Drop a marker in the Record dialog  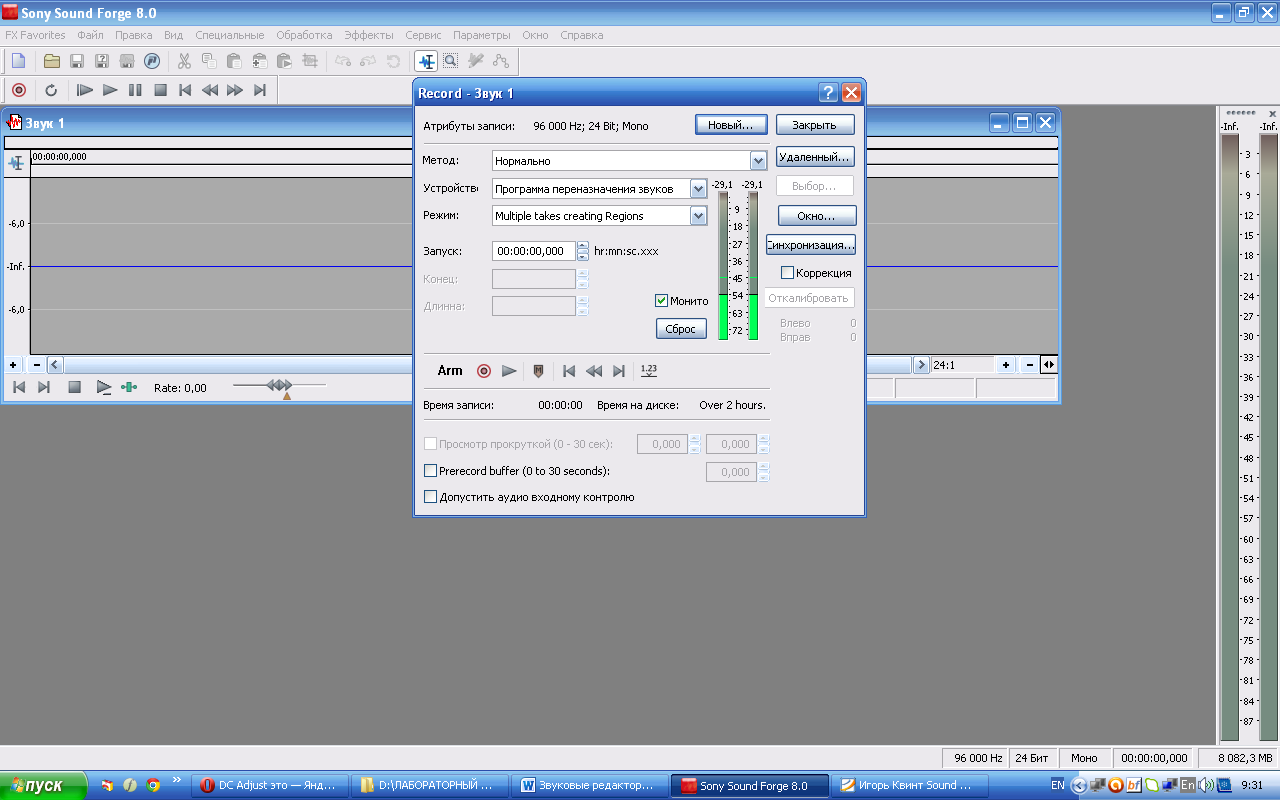pos(539,371)
